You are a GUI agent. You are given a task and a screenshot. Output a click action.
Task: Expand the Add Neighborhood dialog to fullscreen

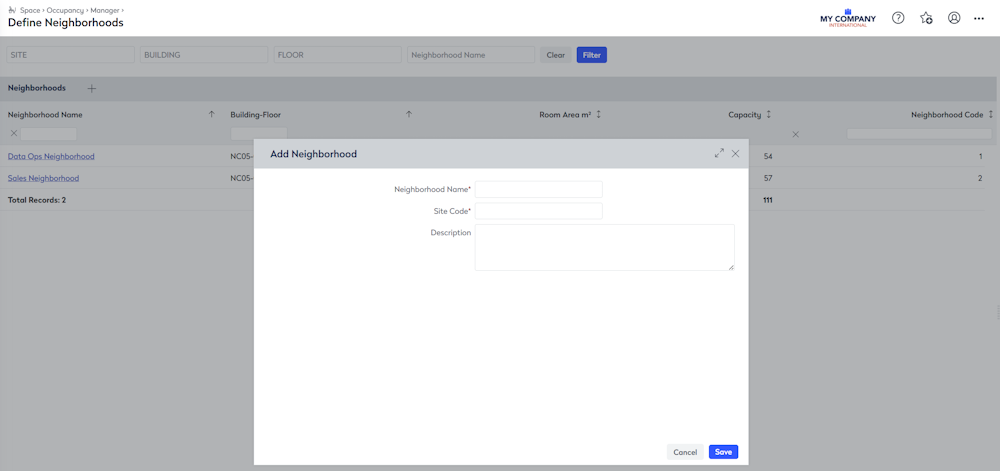point(719,154)
